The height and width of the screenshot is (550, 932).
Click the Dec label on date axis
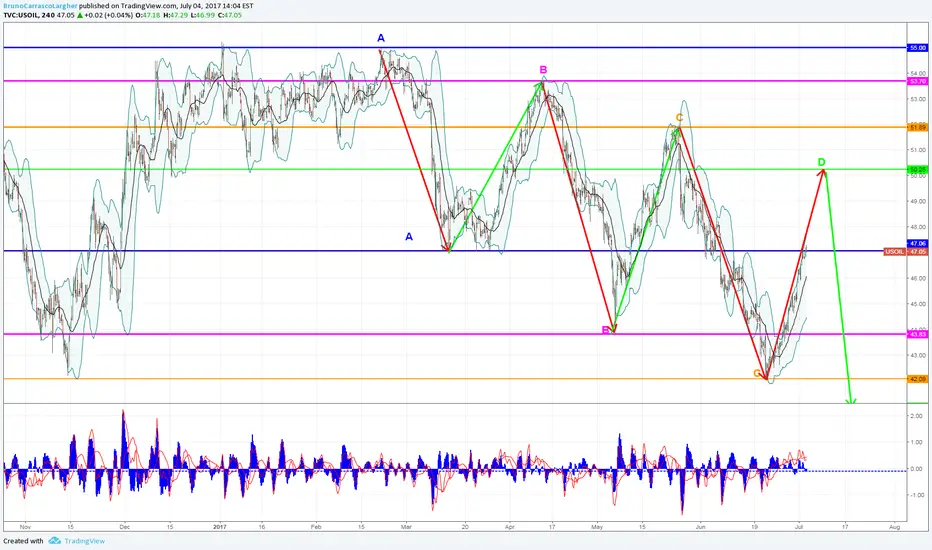[125, 527]
